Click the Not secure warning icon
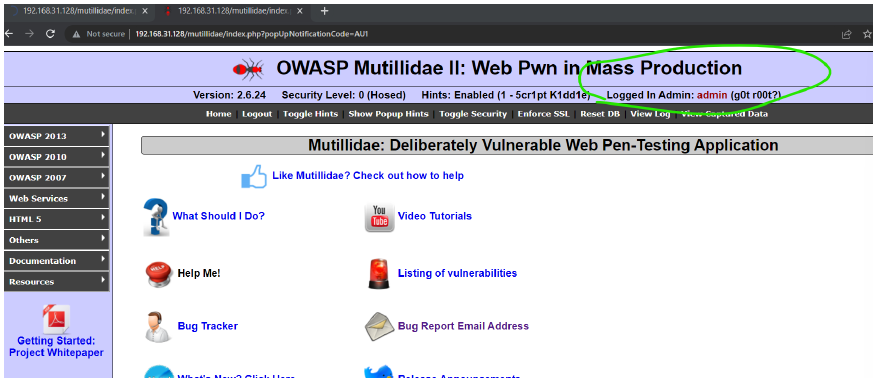Screen dimensions: 877x382 [77, 34]
